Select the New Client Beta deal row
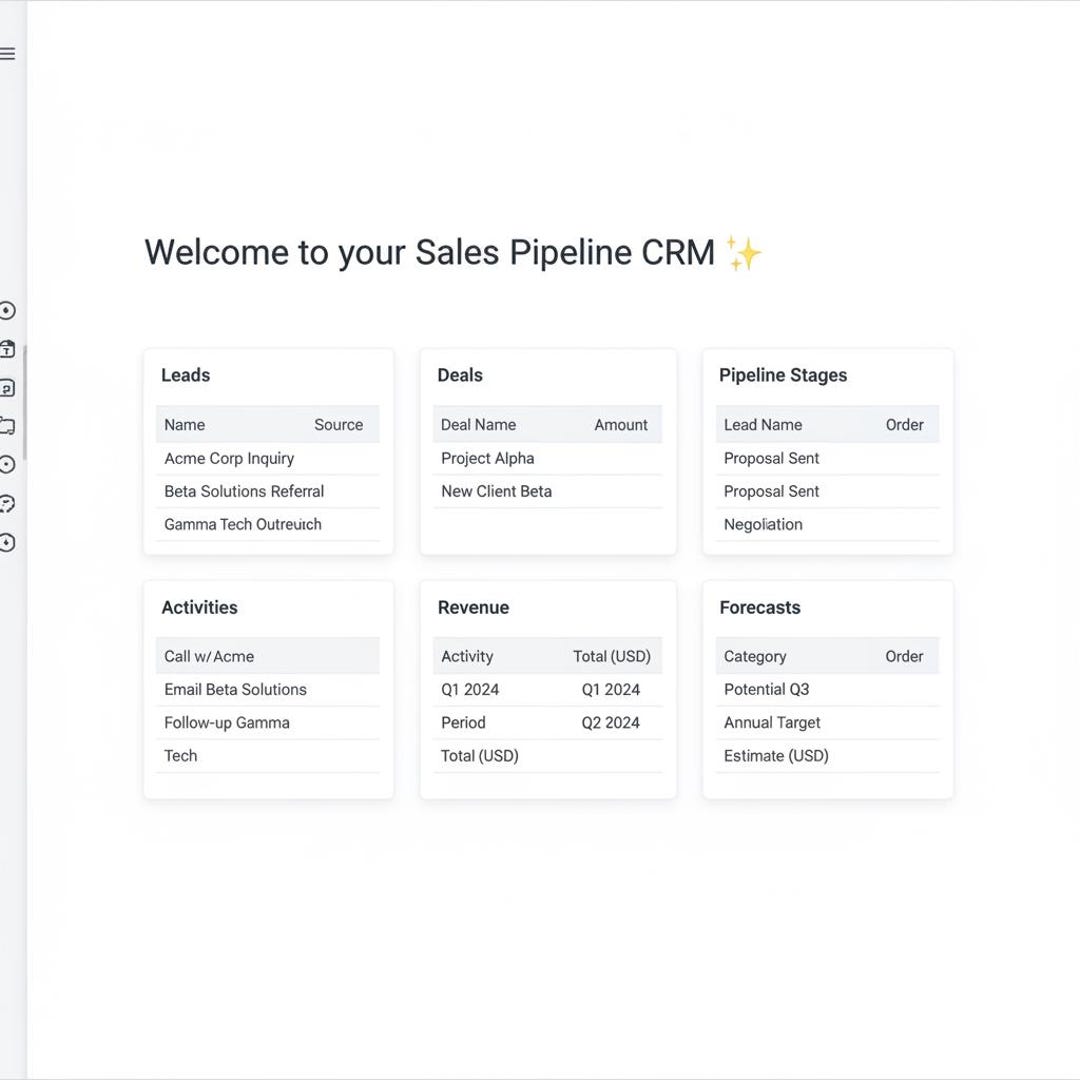 coord(548,492)
